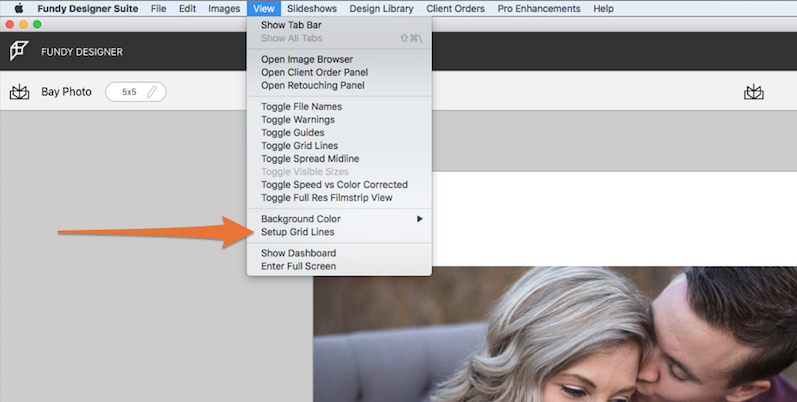The width and height of the screenshot is (797, 402).
Task: Click the 5x5 size pill button
Action: 136,92
